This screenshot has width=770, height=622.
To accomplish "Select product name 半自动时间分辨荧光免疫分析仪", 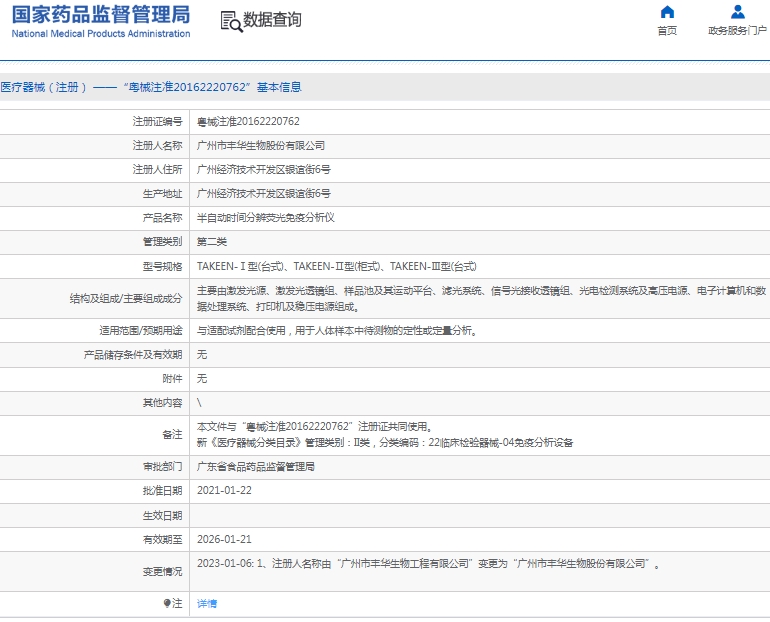I will 266,217.
